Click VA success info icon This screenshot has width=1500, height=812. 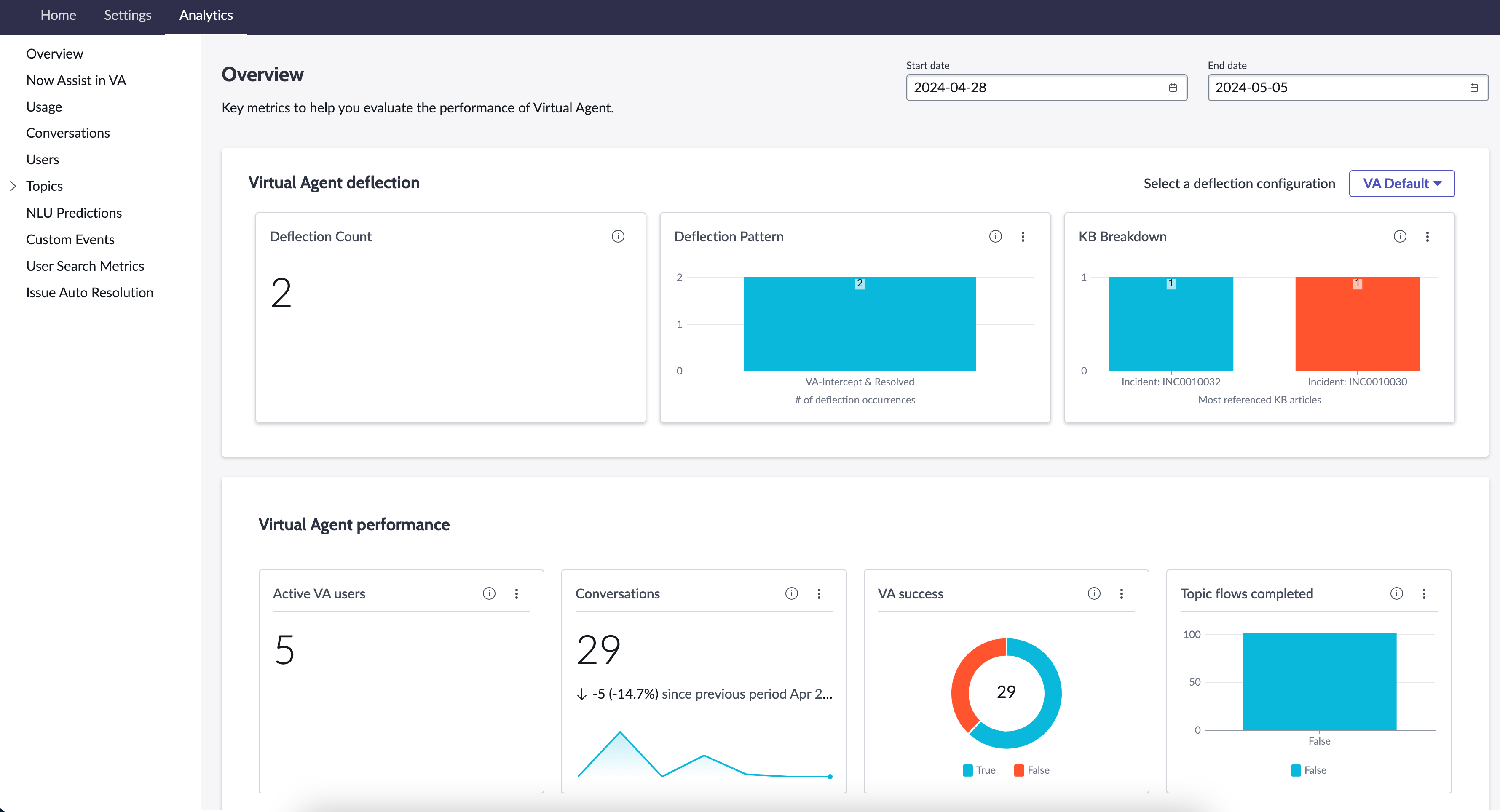pos(1094,593)
